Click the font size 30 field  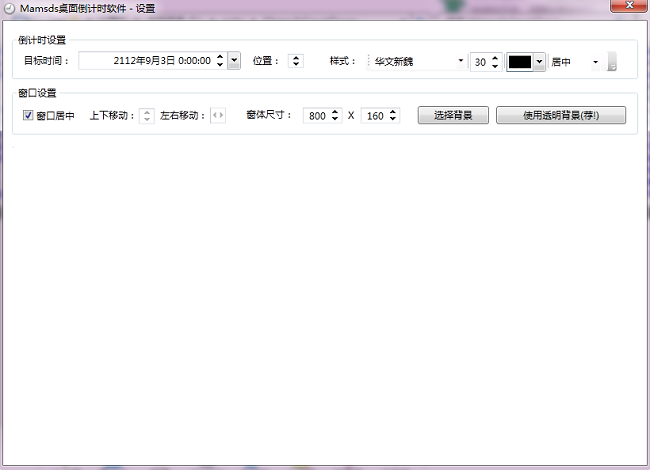point(480,62)
